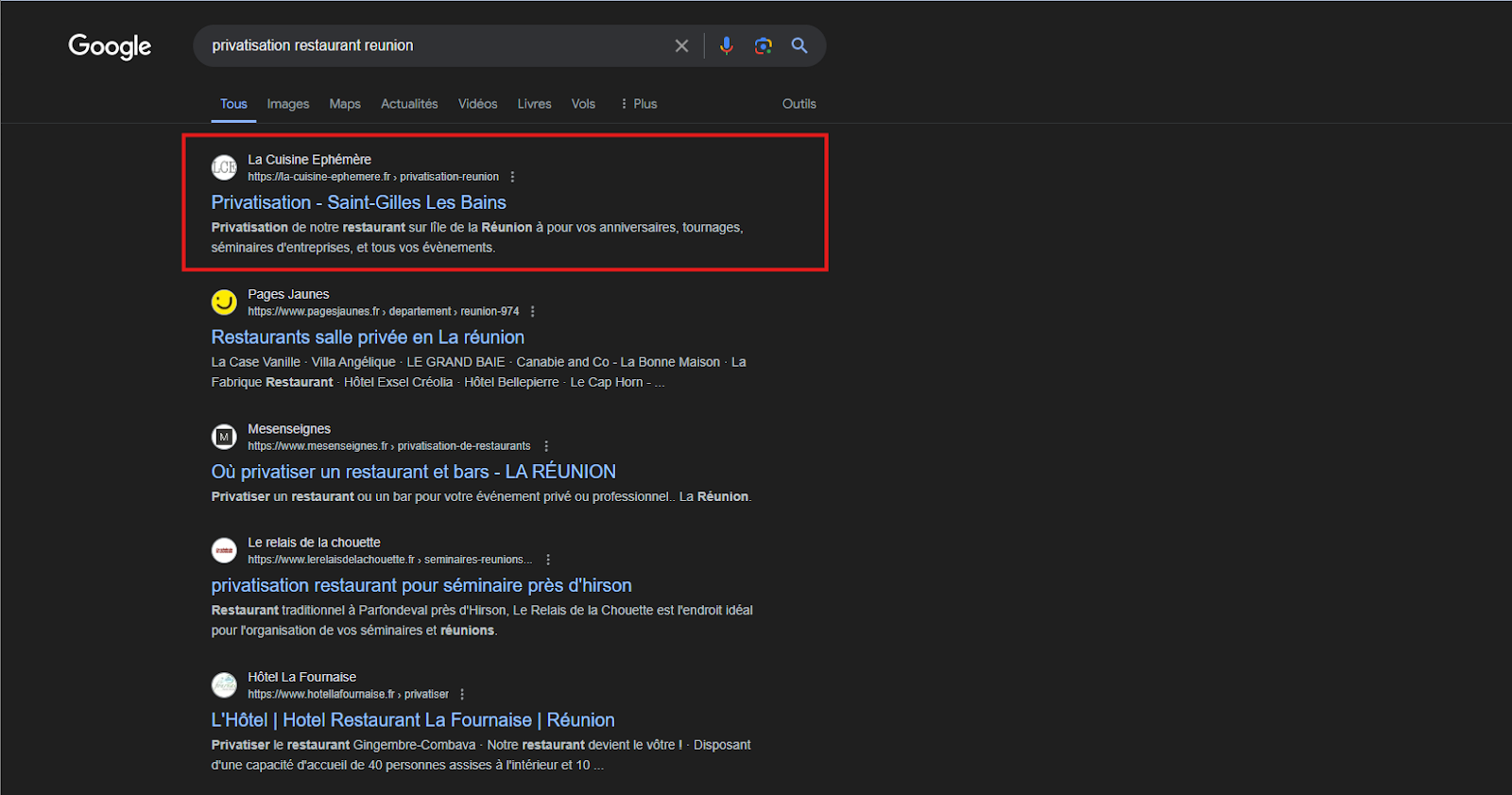
Task: Open L'Hôtel | Hotel Restaurant La Fournaise link
Action: [x=413, y=720]
